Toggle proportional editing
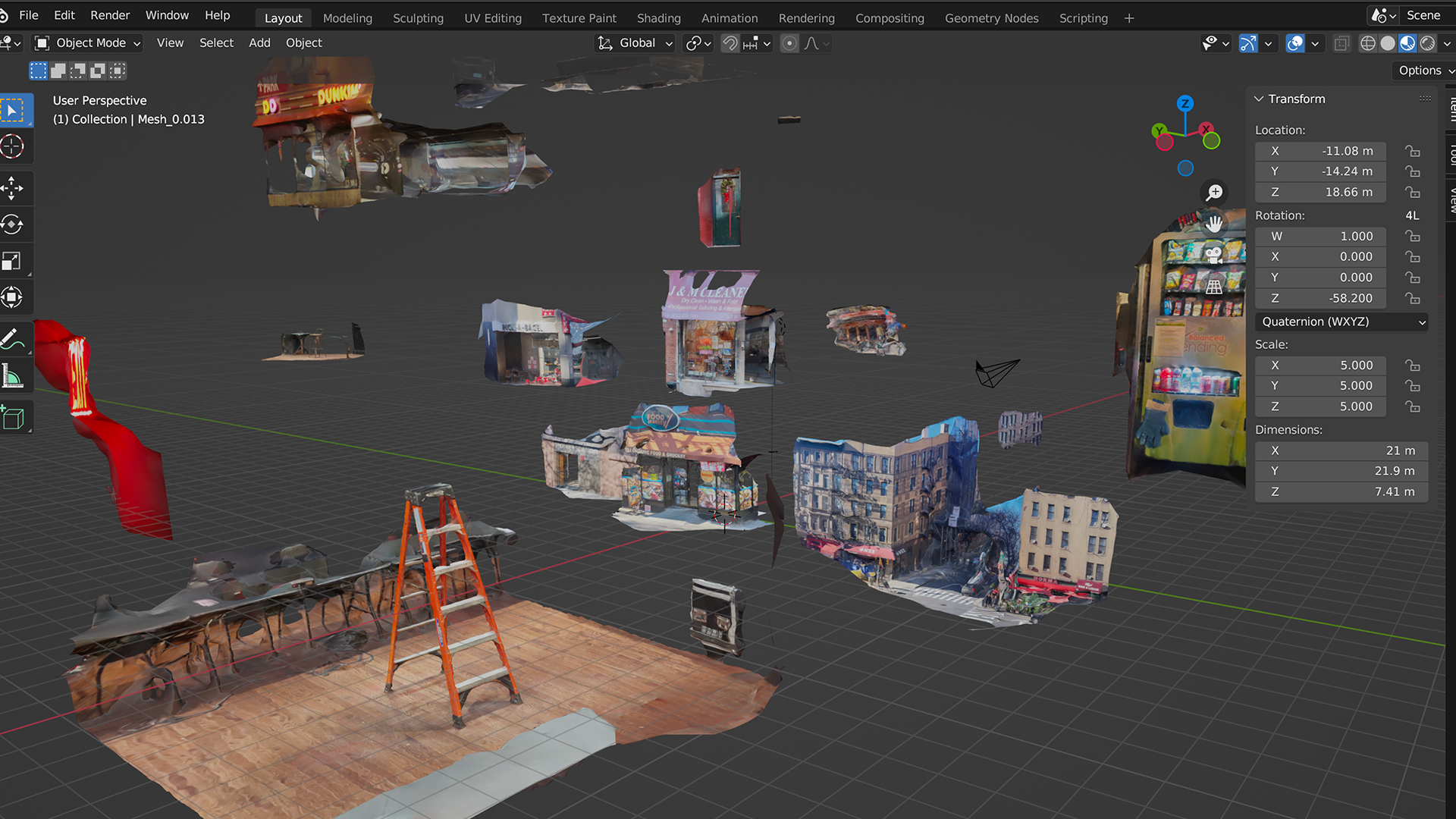 789,43
